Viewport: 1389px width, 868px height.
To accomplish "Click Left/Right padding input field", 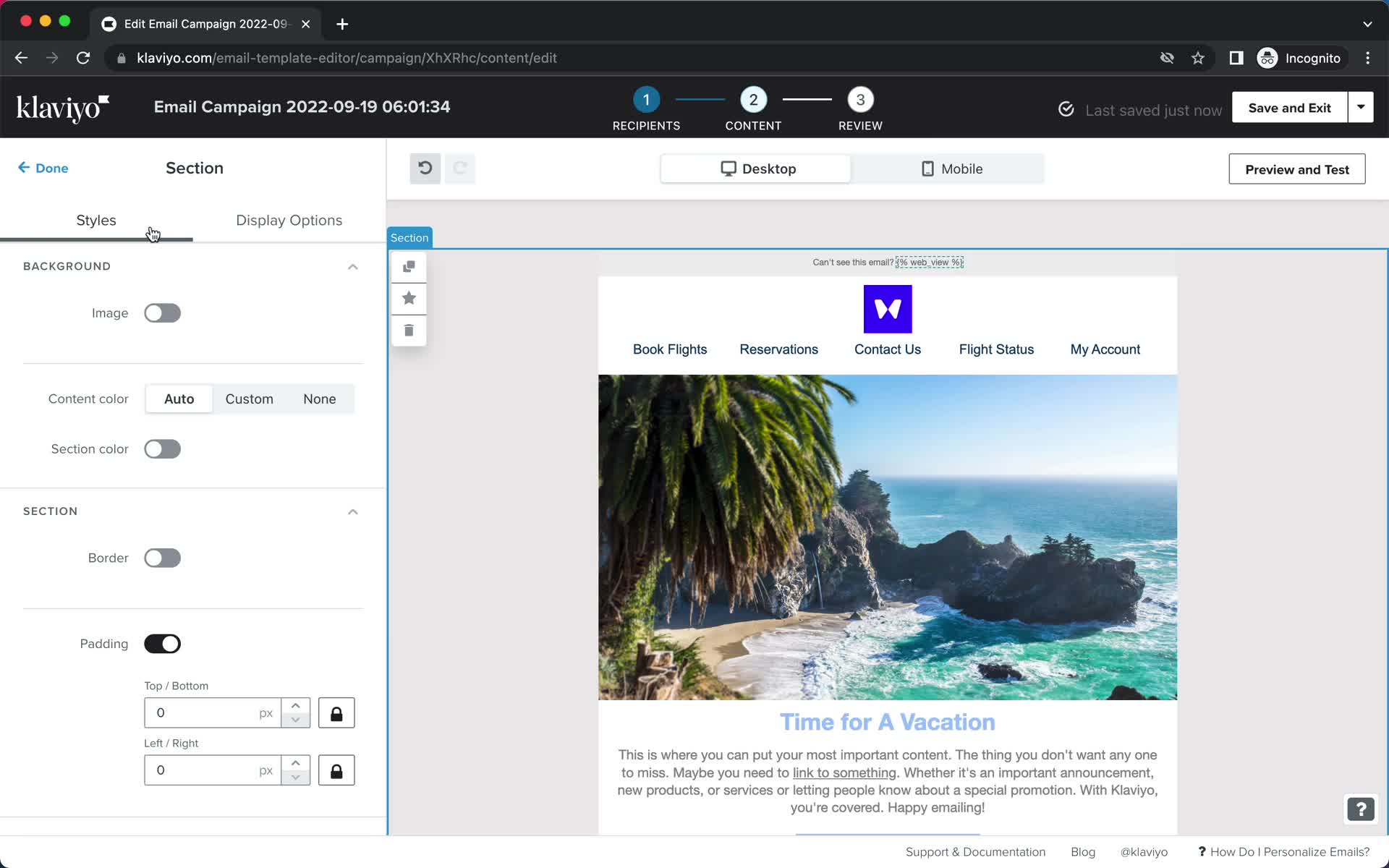I will [213, 770].
